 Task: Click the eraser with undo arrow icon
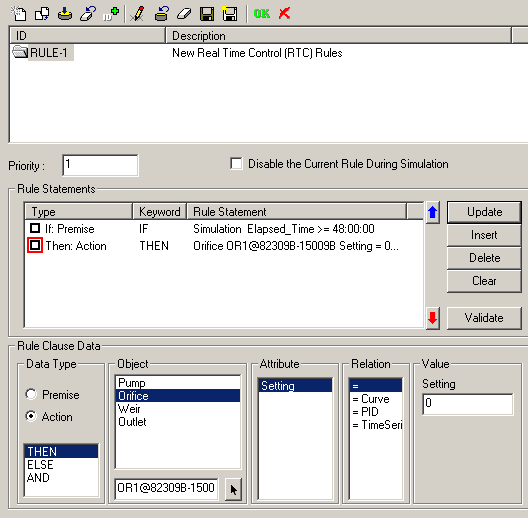88,14
